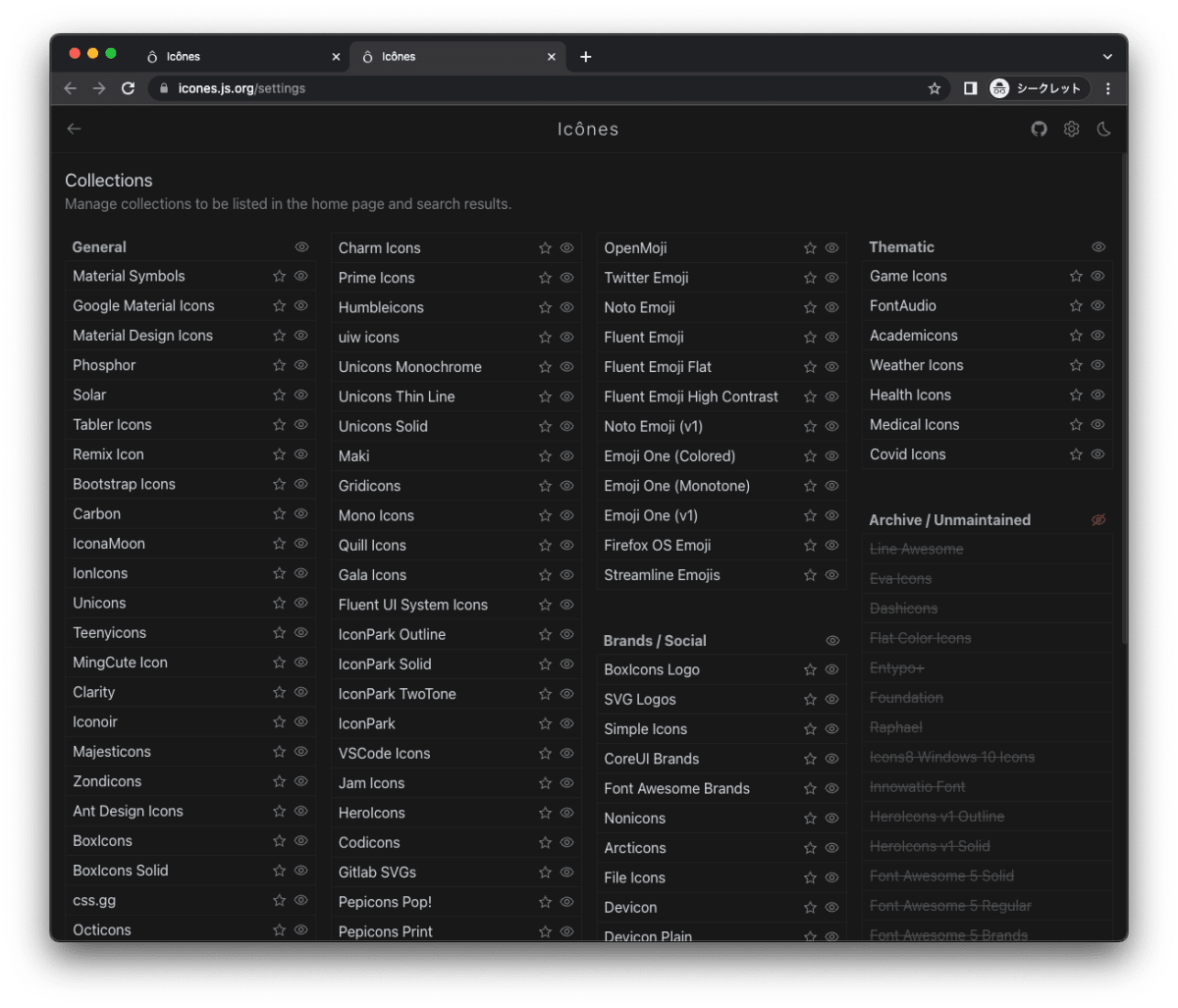Select the Fluent UI System Icons row
1178x1008 pixels.
[x=456, y=605]
